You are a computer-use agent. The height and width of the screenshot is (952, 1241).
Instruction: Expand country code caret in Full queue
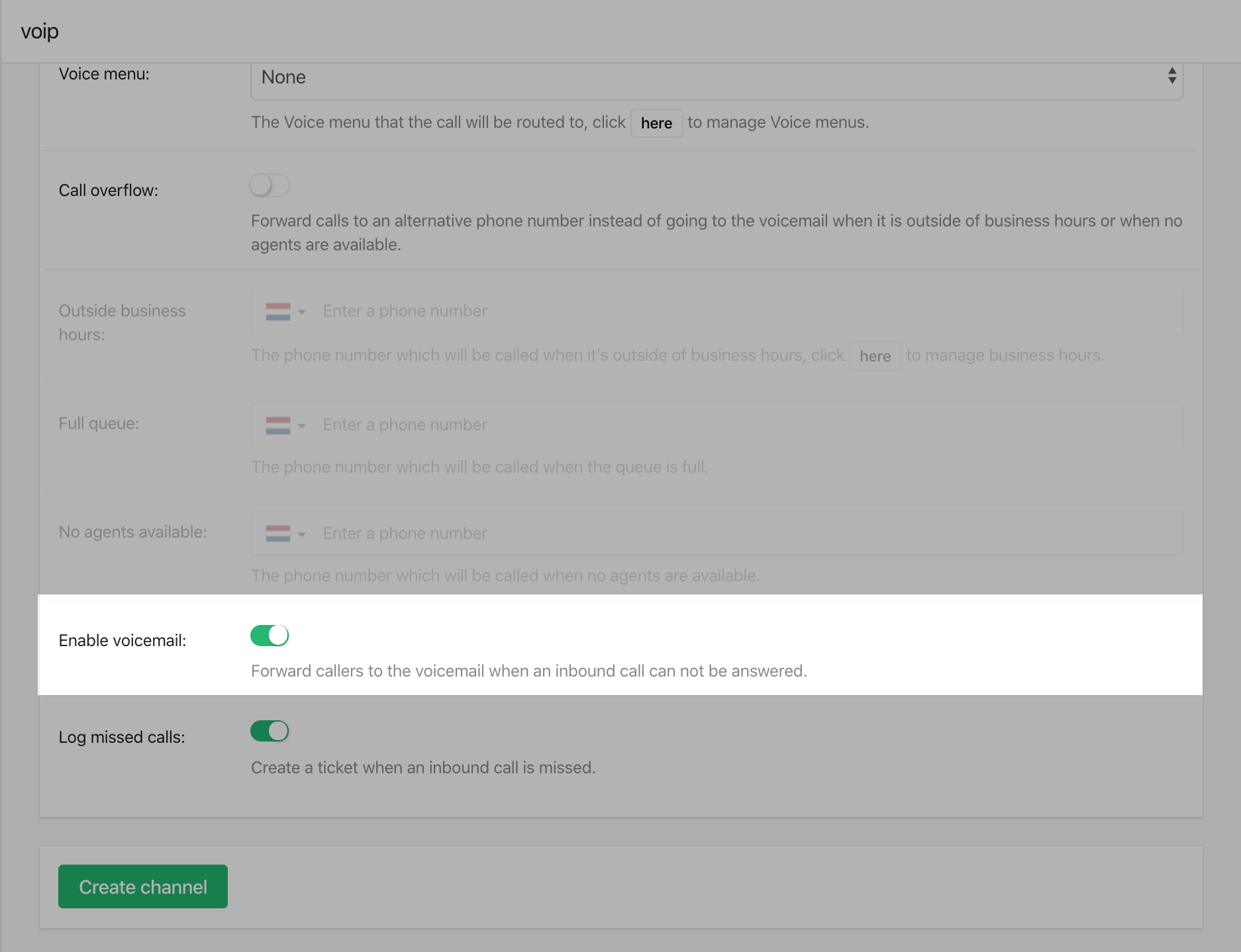click(302, 426)
